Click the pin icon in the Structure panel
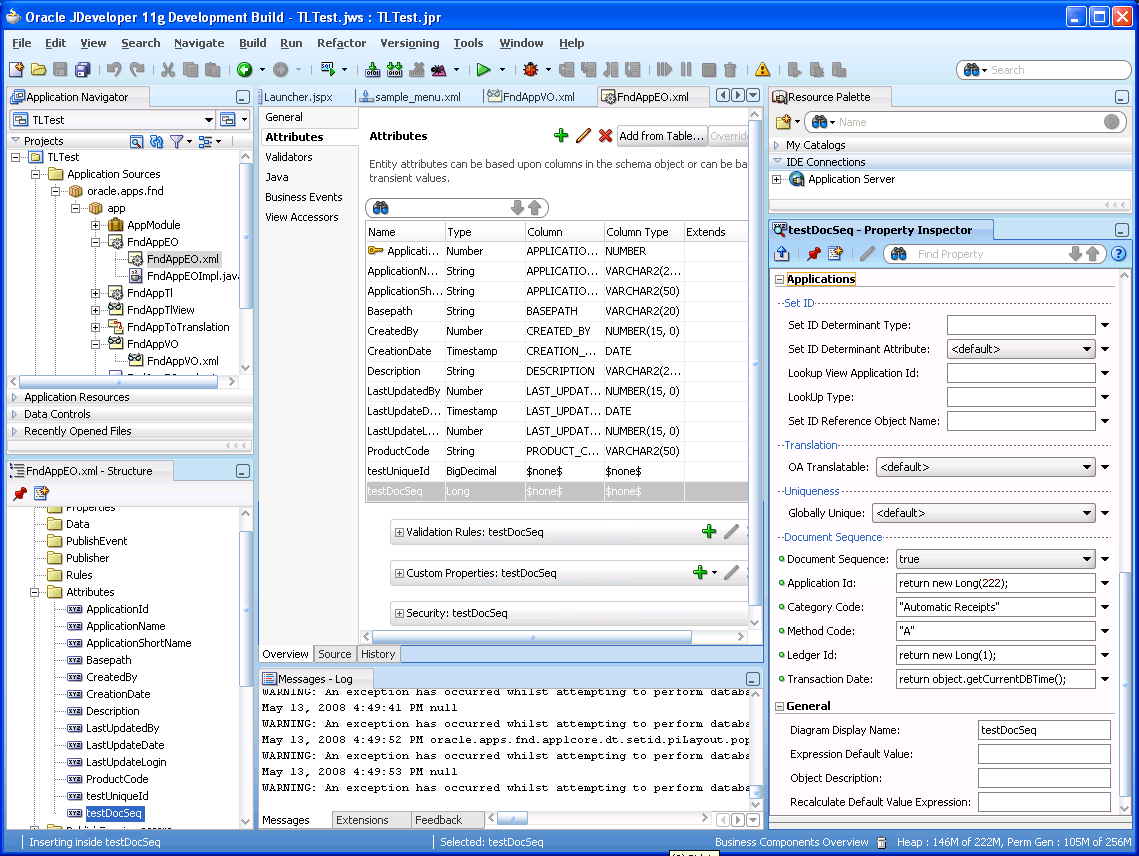This screenshot has height=856, width=1139. [20, 493]
